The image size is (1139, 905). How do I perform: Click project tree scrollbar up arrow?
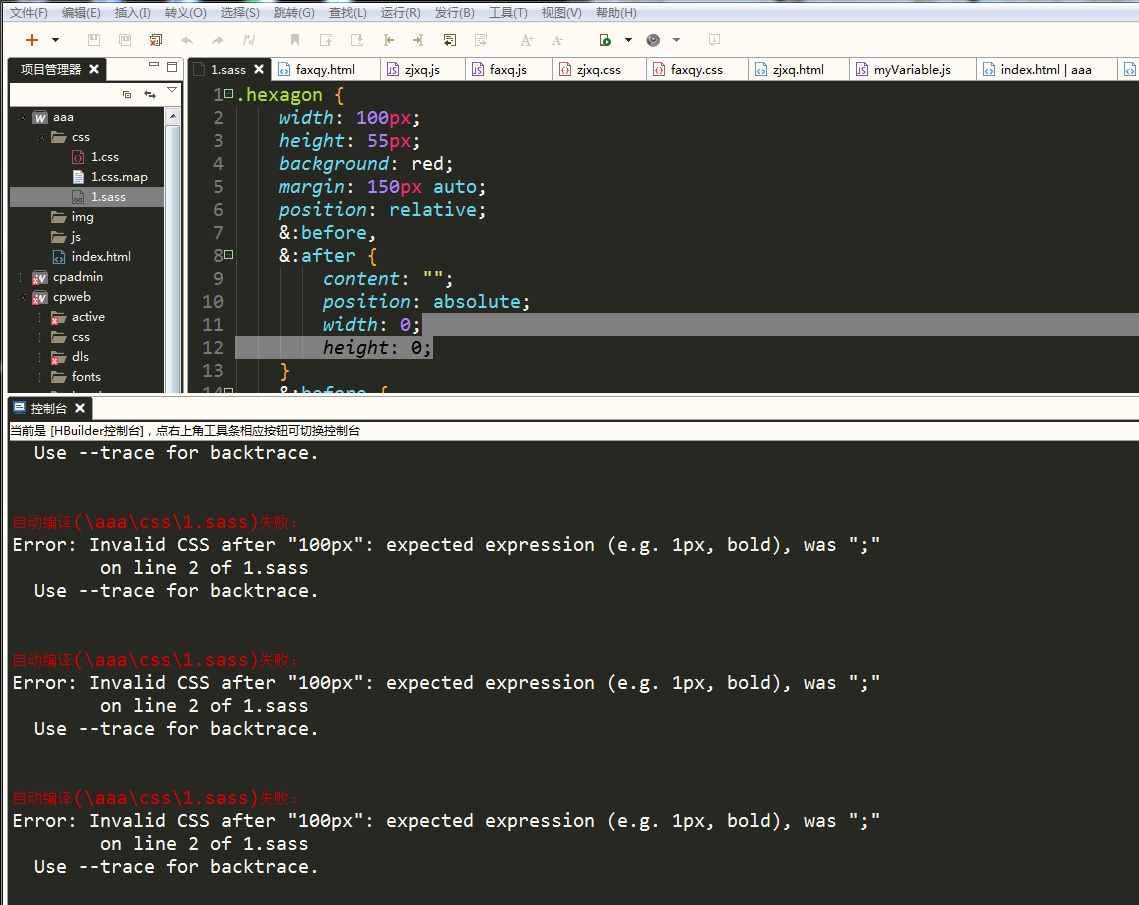click(172, 116)
